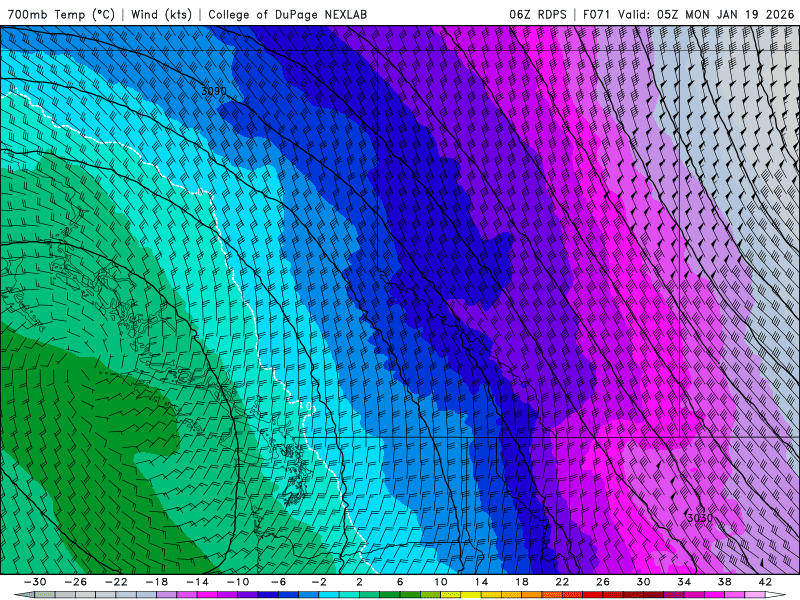Click the 6 color bar label
This screenshot has width=800, height=600.
point(400,582)
